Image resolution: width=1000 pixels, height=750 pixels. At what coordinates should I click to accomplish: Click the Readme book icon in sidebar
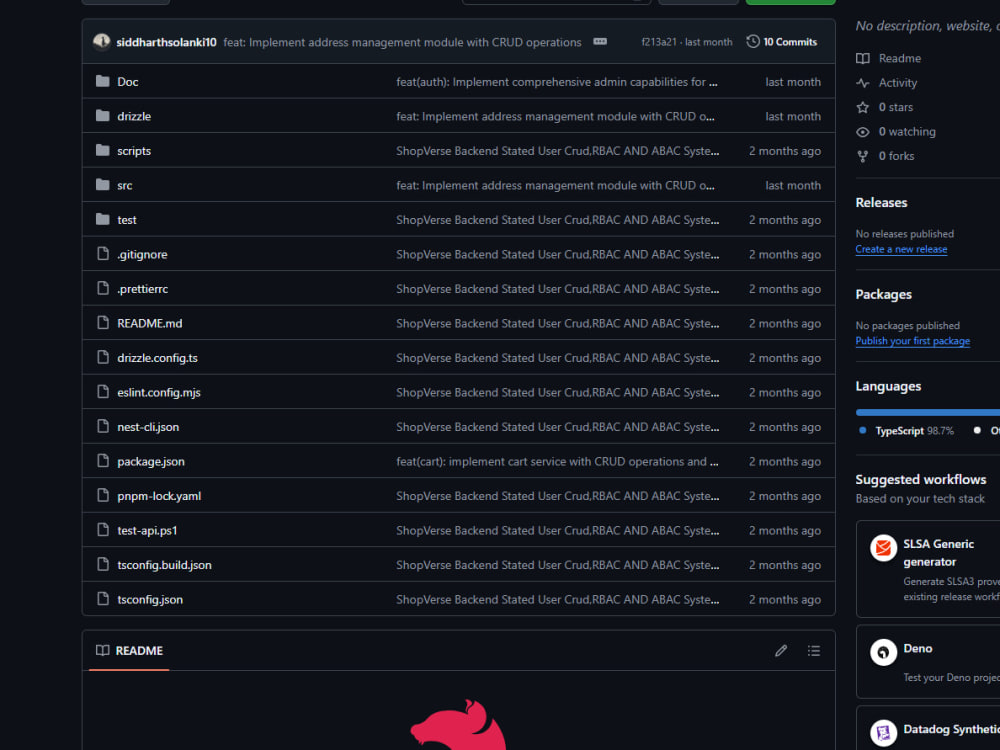863,58
